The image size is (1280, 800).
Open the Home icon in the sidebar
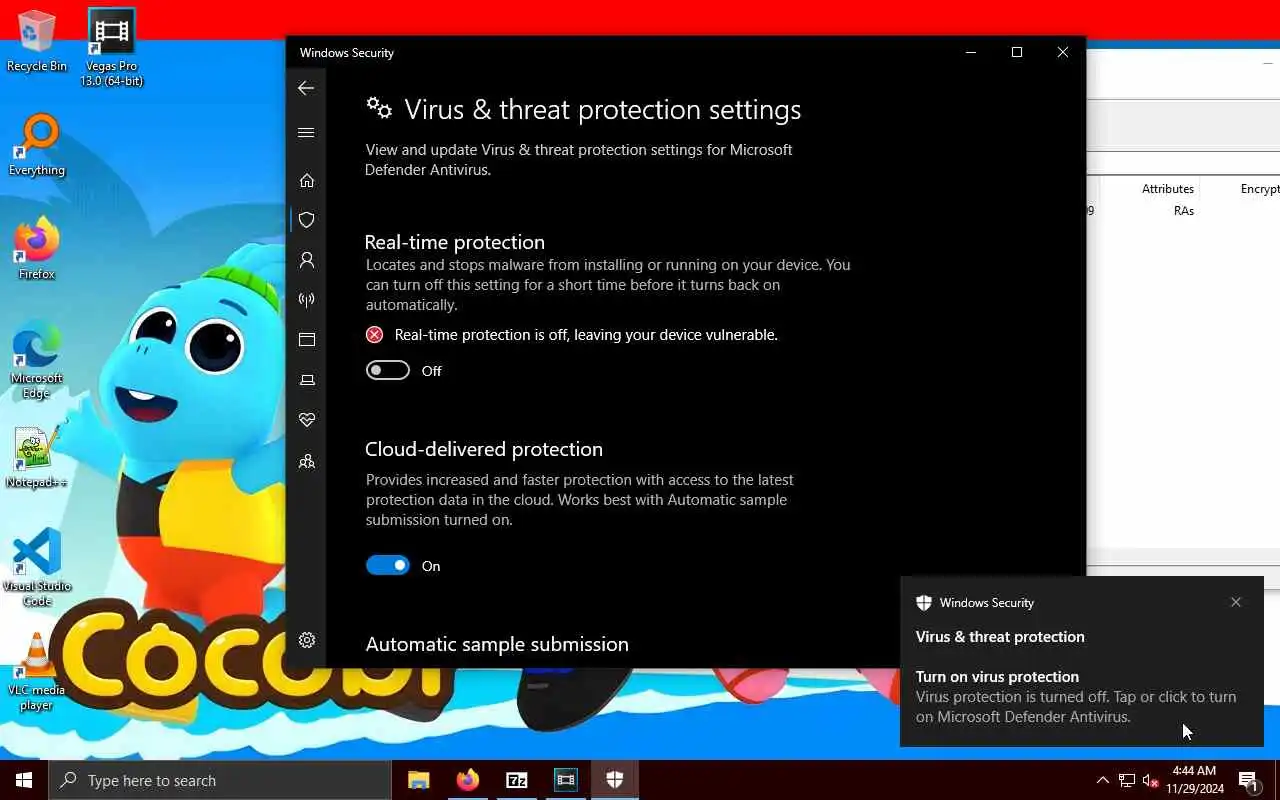click(307, 180)
